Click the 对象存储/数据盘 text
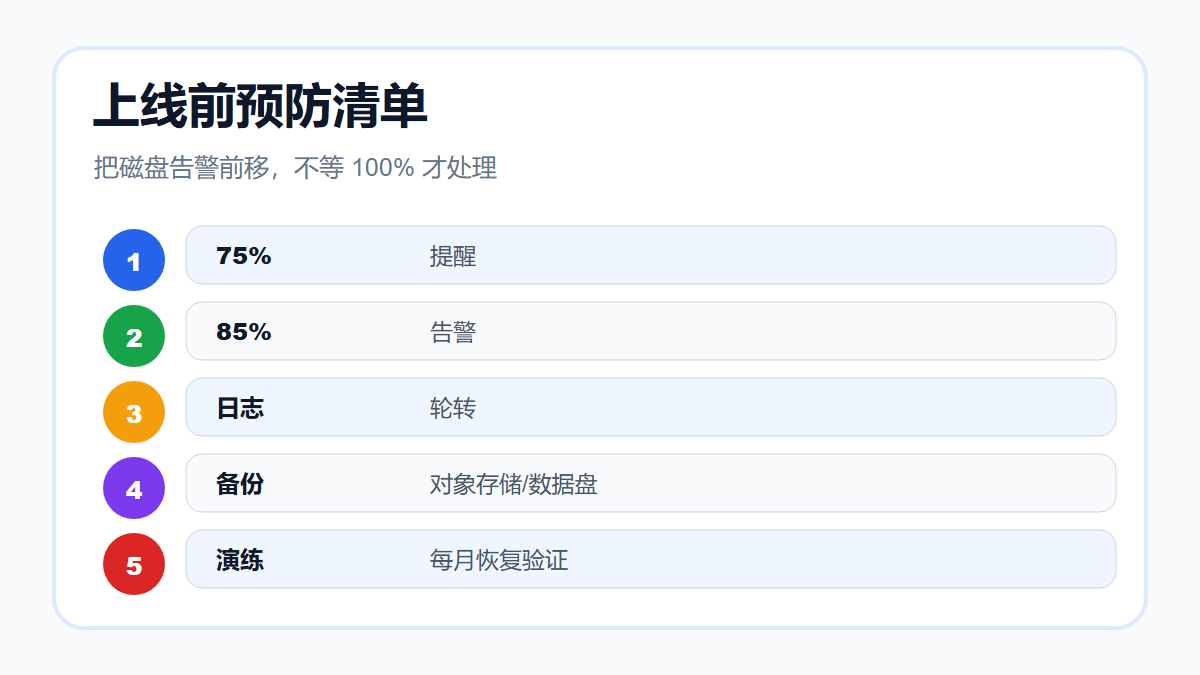This screenshot has width=1200, height=675. [x=514, y=484]
